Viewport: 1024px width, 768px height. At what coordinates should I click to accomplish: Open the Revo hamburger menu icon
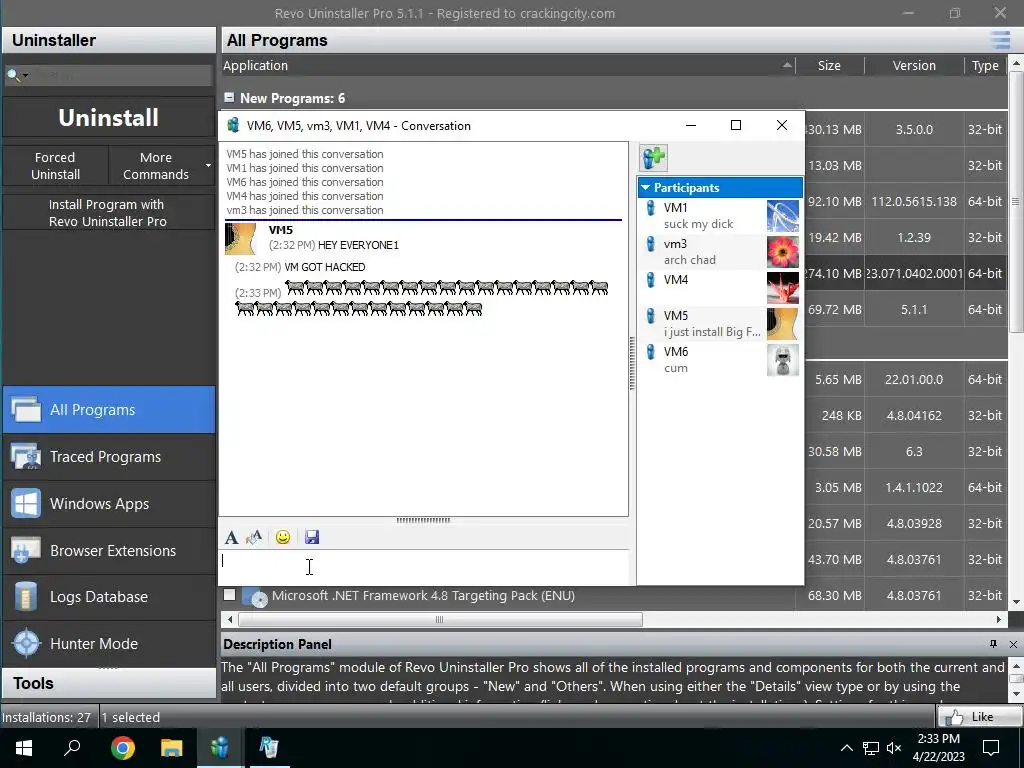click(1000, 40)
